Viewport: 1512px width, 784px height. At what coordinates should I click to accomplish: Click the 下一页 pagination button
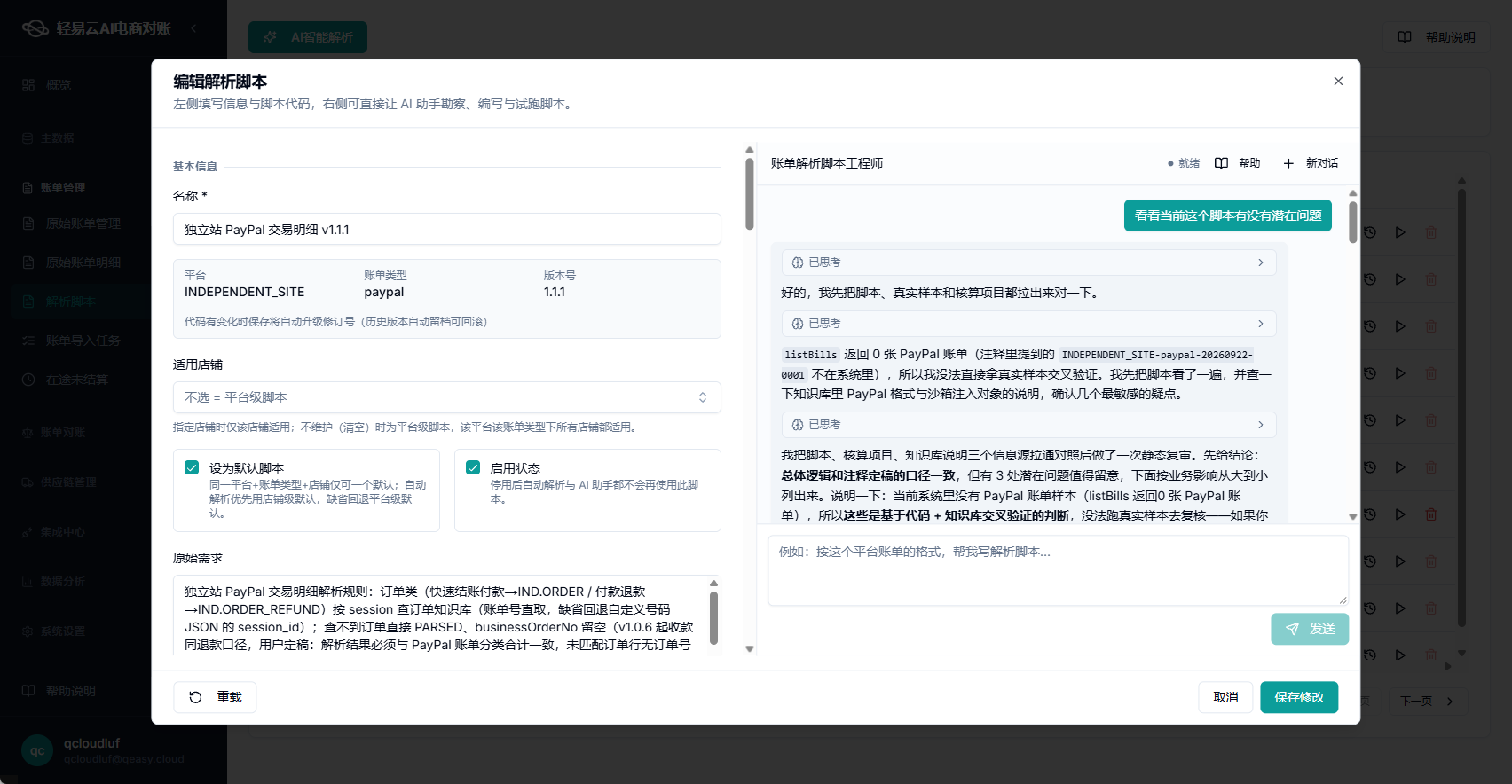pos(1426,701)
